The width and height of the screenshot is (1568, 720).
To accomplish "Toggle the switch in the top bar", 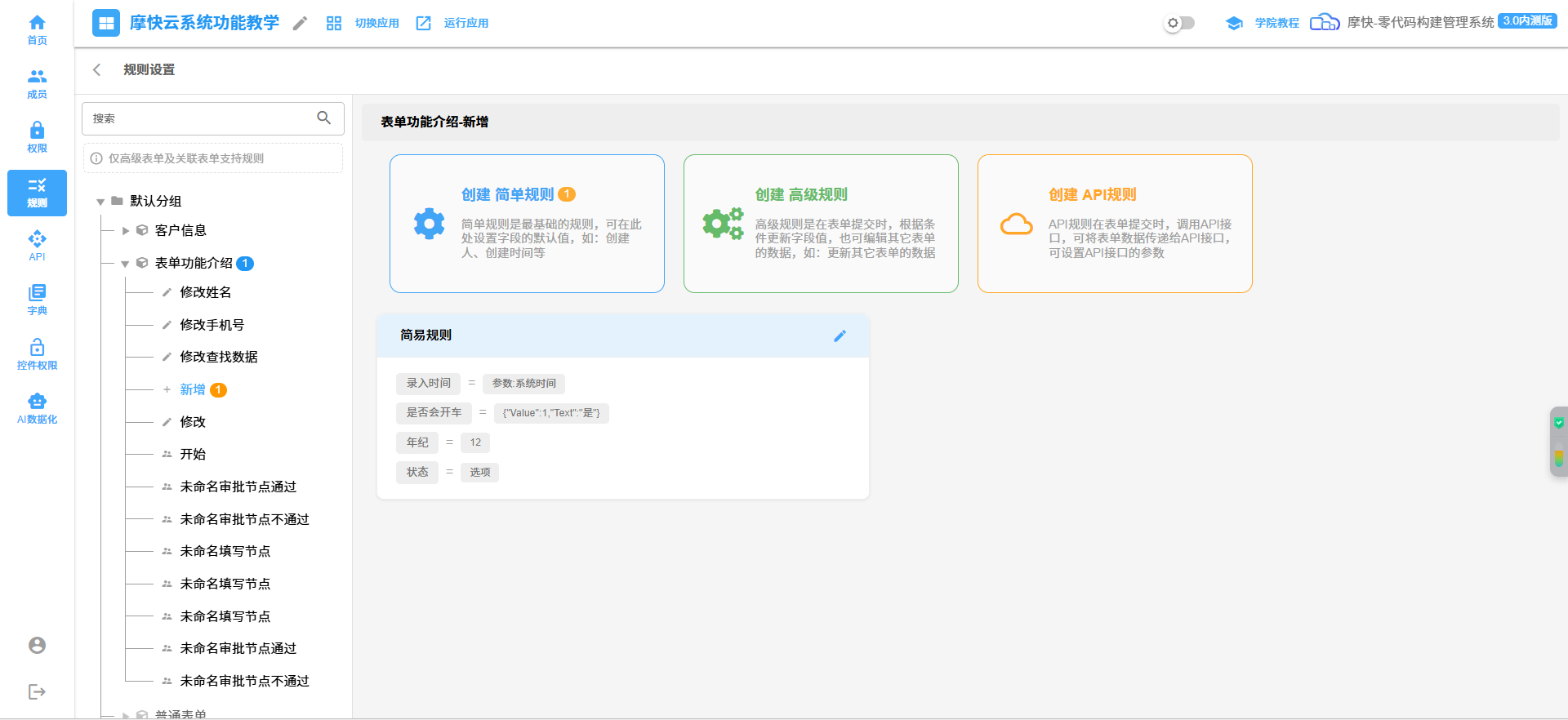I will tap(1179, 23).
